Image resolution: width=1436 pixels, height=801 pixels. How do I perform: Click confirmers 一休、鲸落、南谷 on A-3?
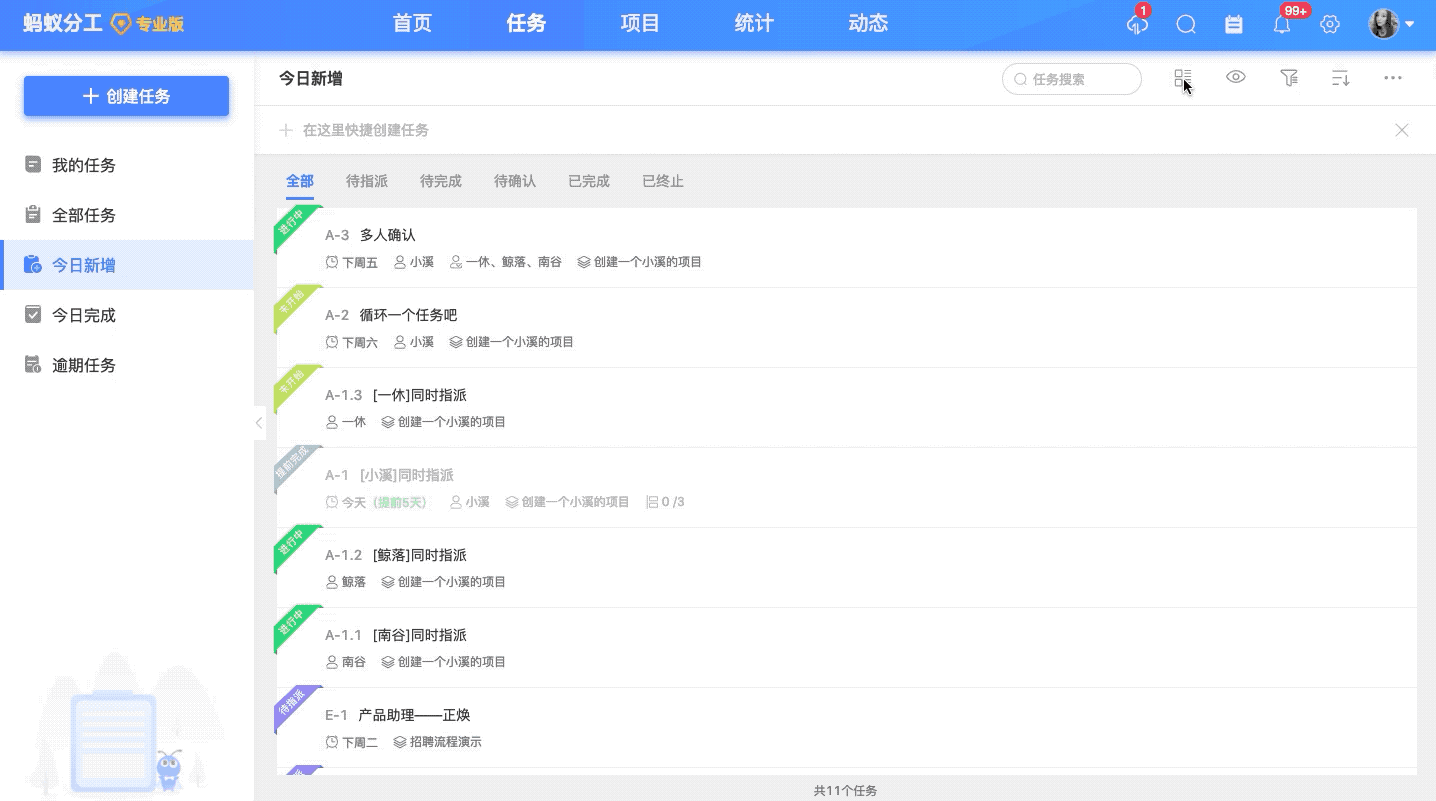point(506,262)
